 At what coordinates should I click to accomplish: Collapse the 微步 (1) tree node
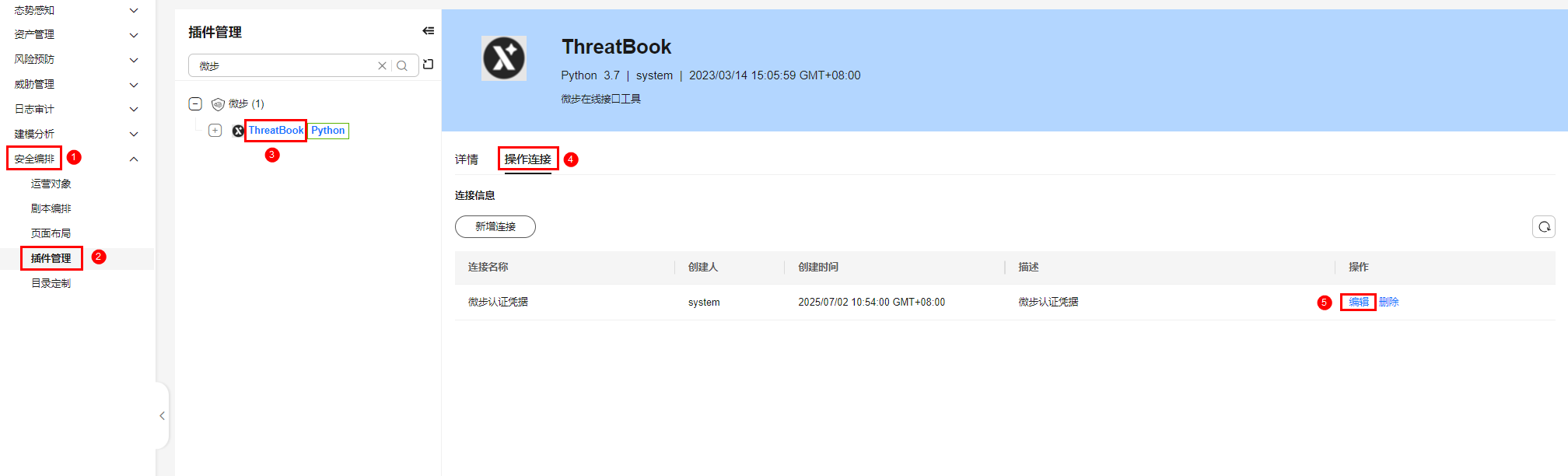coord(196,103)
